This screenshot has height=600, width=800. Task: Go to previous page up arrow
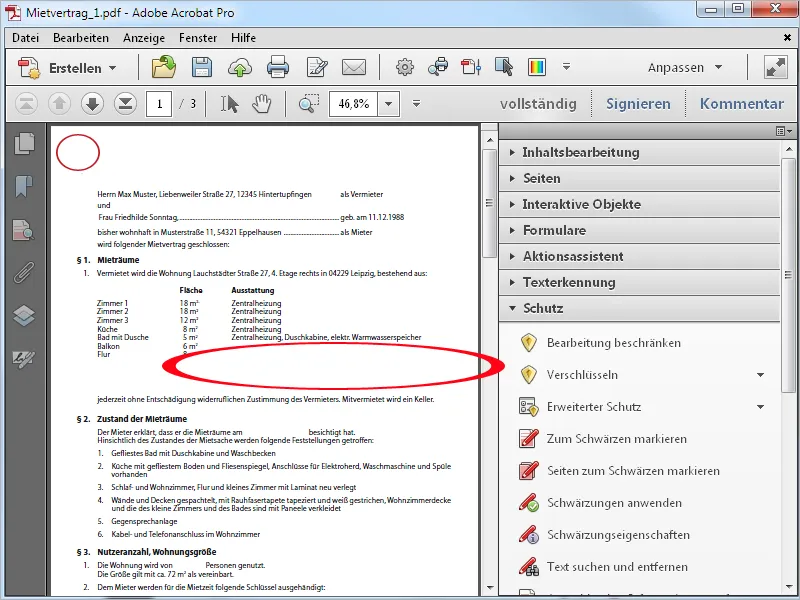pyautogui.click(x=59, y=104)
